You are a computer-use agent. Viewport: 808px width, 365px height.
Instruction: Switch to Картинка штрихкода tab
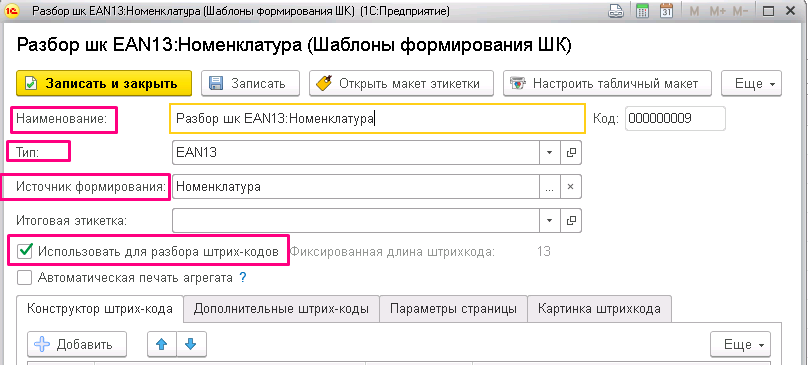click(x=599, y=309)
